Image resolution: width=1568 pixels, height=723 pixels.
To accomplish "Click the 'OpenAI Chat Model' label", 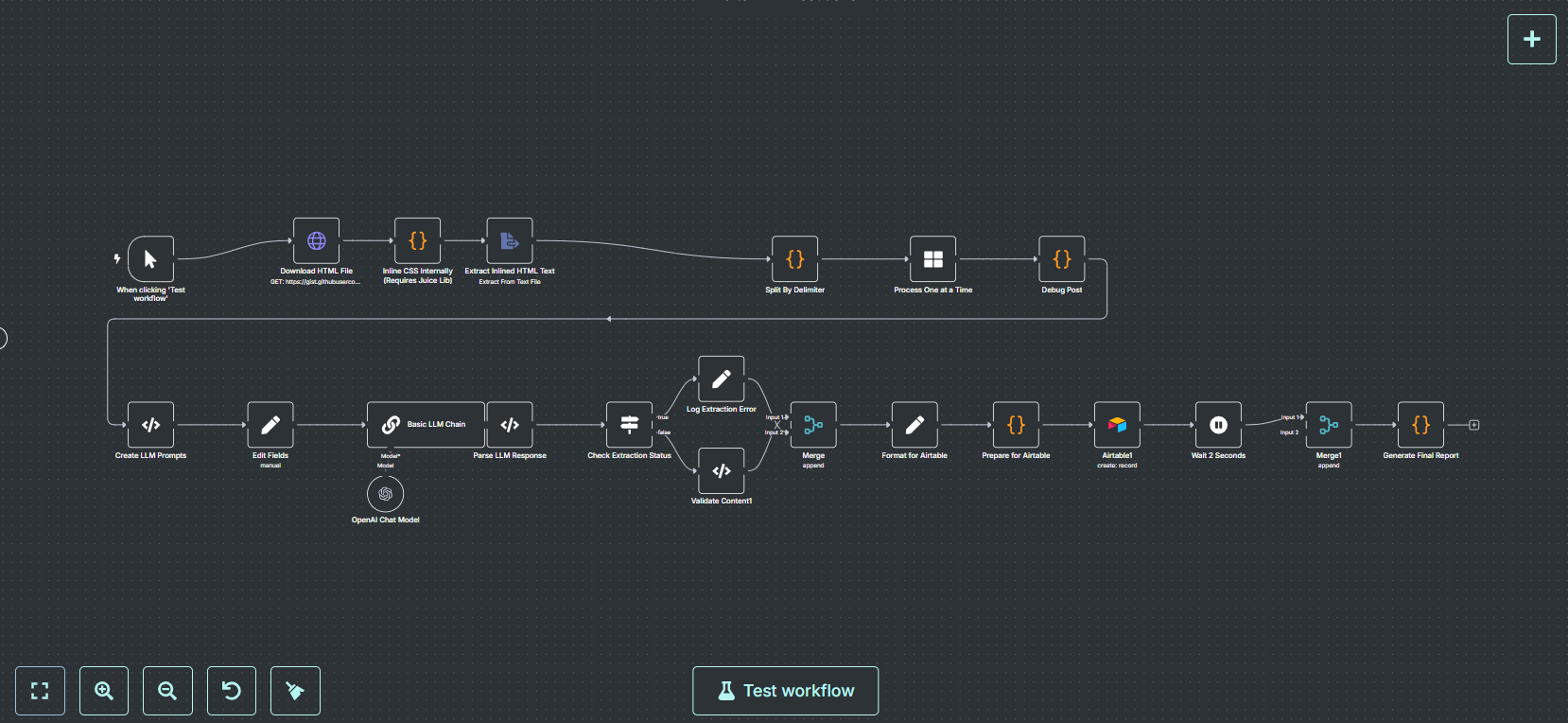I will click(386, 520).
